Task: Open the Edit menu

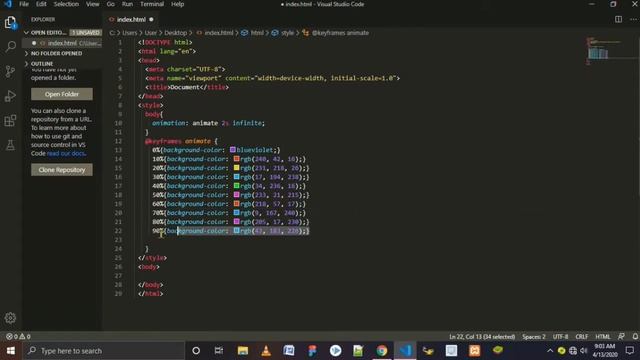Action: coord(41,4)
